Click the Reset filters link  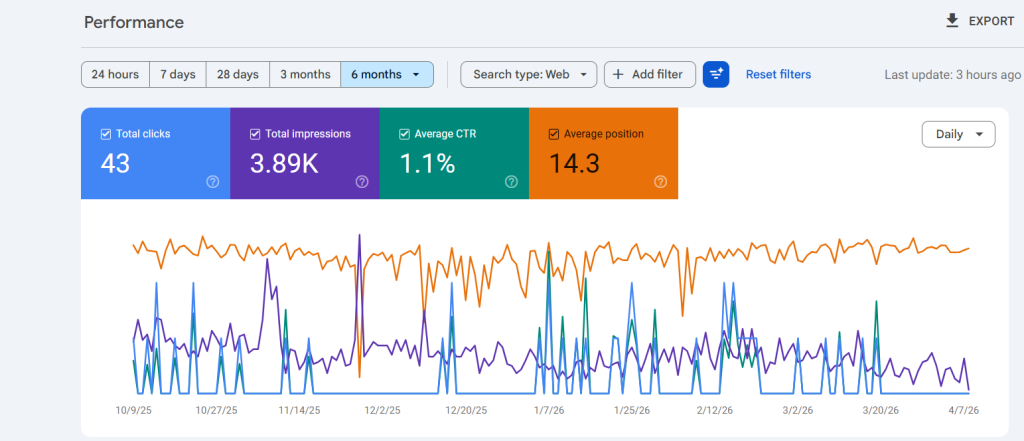(778, 74)
